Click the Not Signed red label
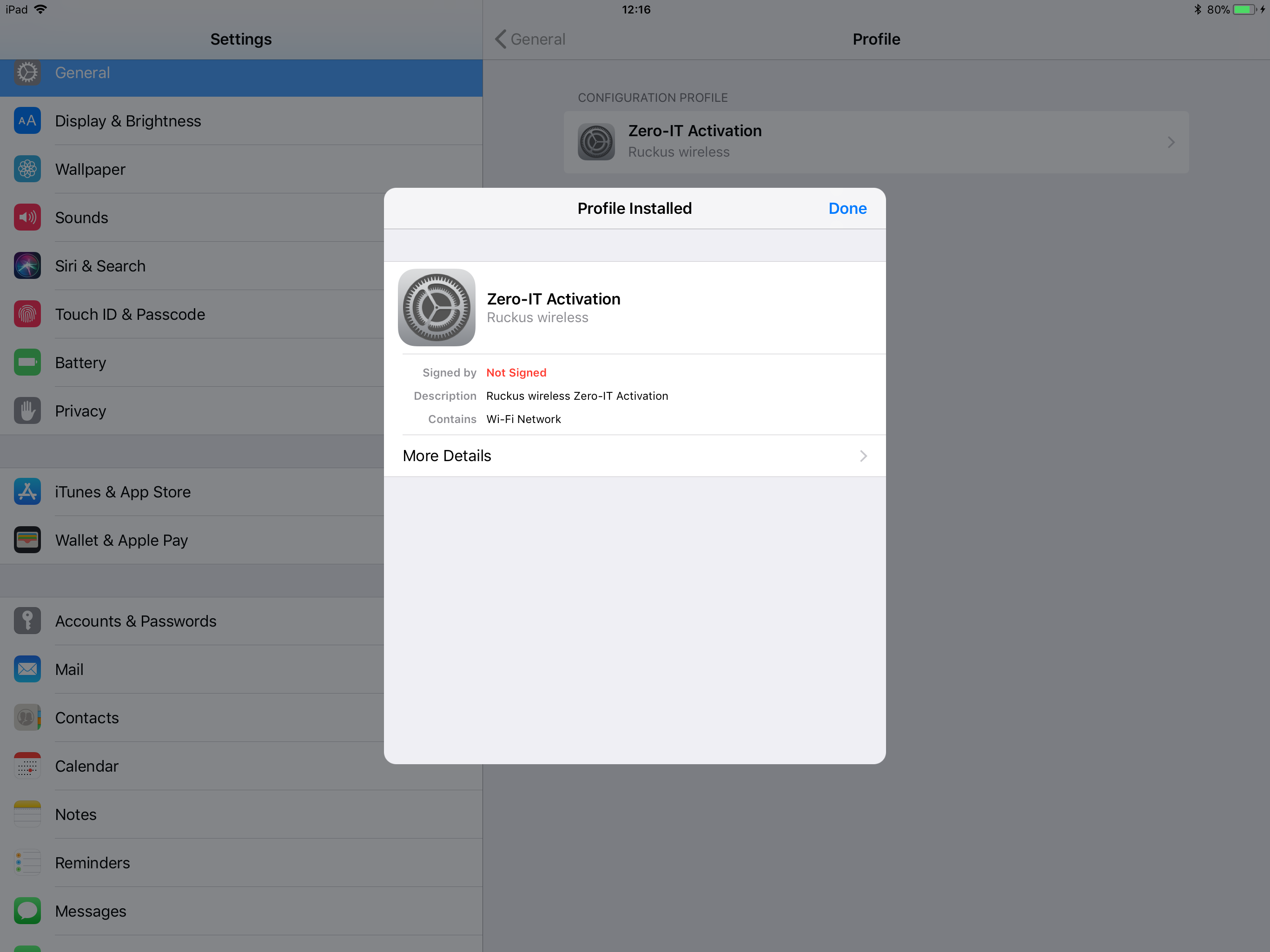This screenshot has width=1270, height=952. point(516,373)
